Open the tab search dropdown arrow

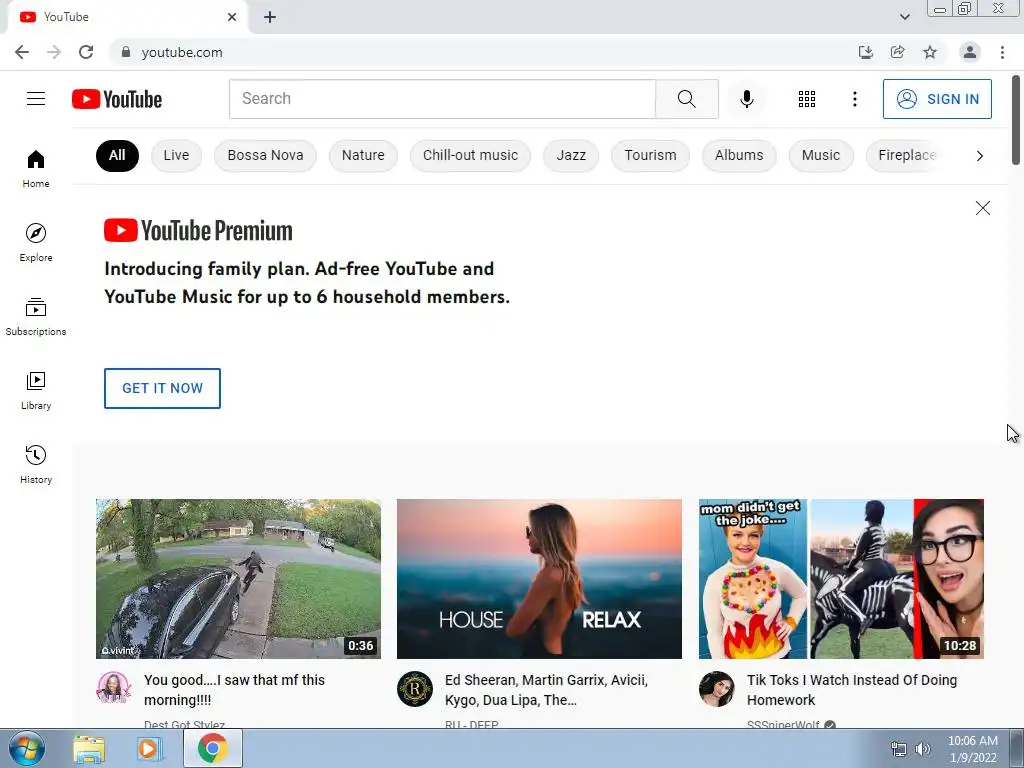point(904,17)
